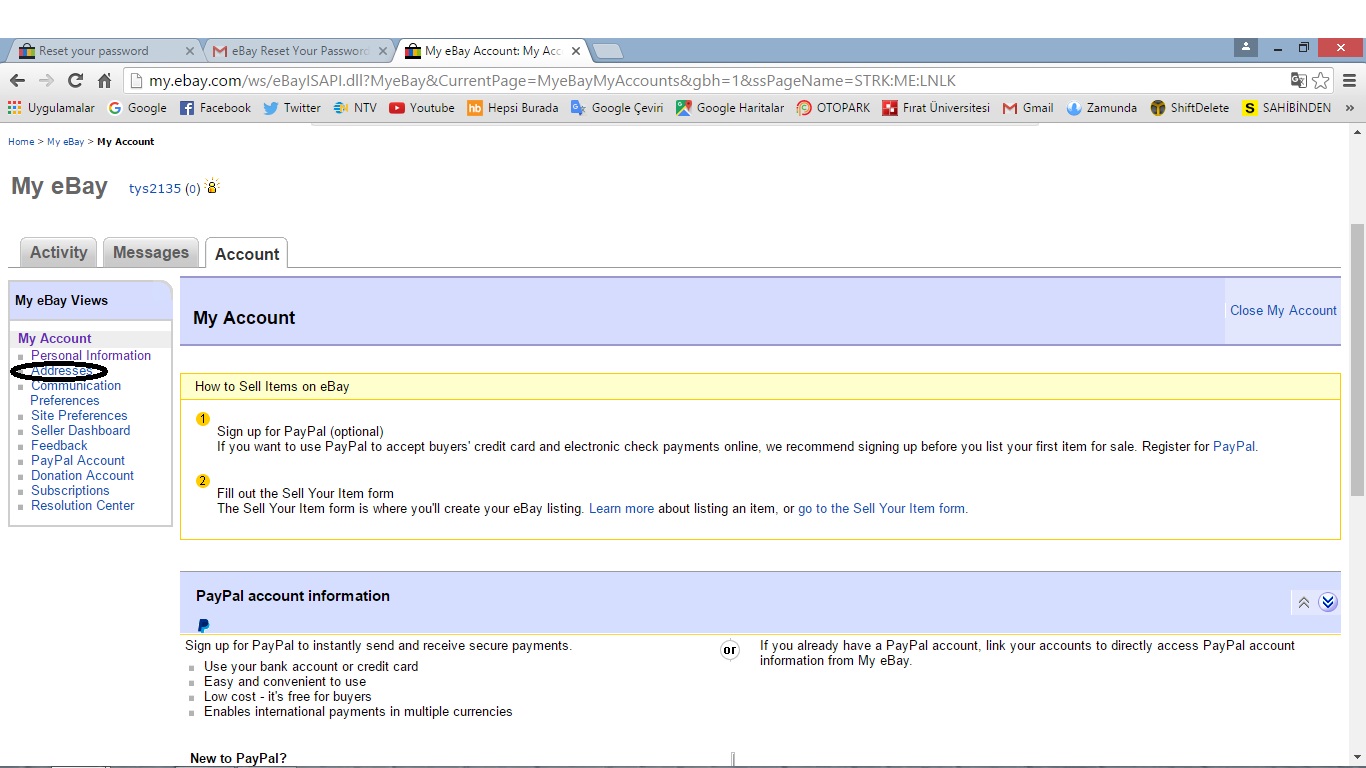This screenshot has height=768, width=1366.
Task: Reload the page with the refresh icon
Action: [x=75, y=81]
